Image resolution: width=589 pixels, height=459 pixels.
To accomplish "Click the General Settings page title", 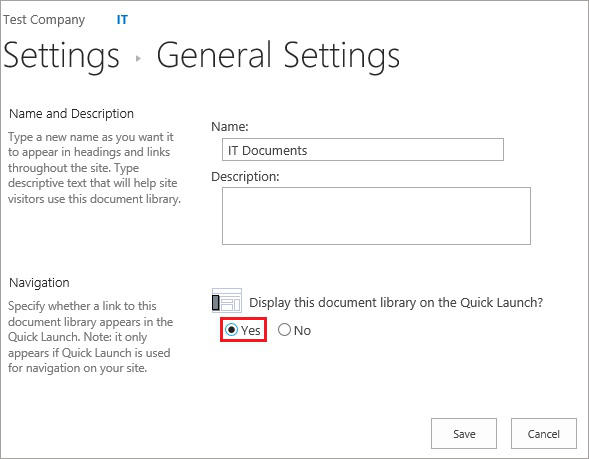I will pos(278,56).
